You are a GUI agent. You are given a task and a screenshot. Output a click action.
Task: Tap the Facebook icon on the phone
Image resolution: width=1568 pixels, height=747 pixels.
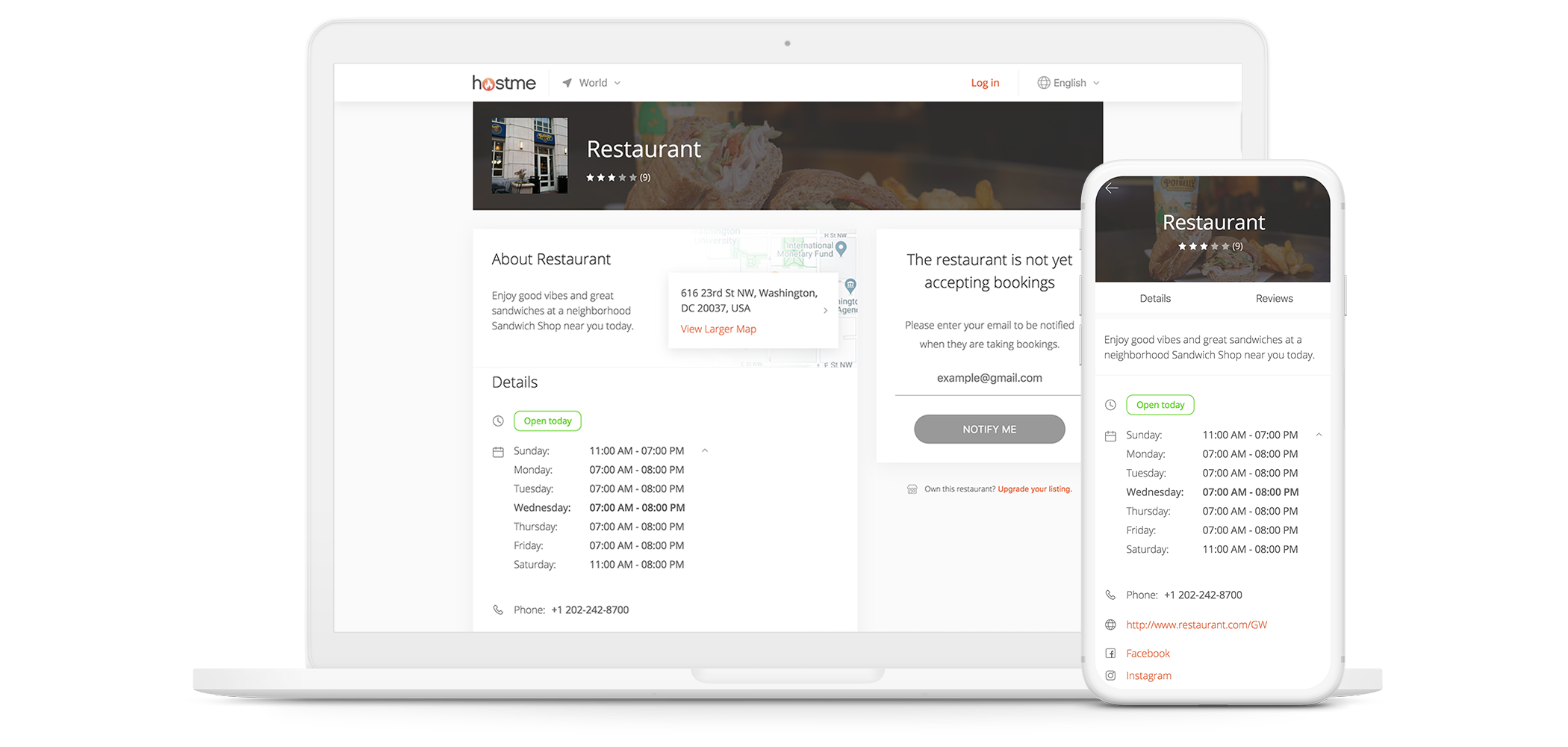(1110, 654)
